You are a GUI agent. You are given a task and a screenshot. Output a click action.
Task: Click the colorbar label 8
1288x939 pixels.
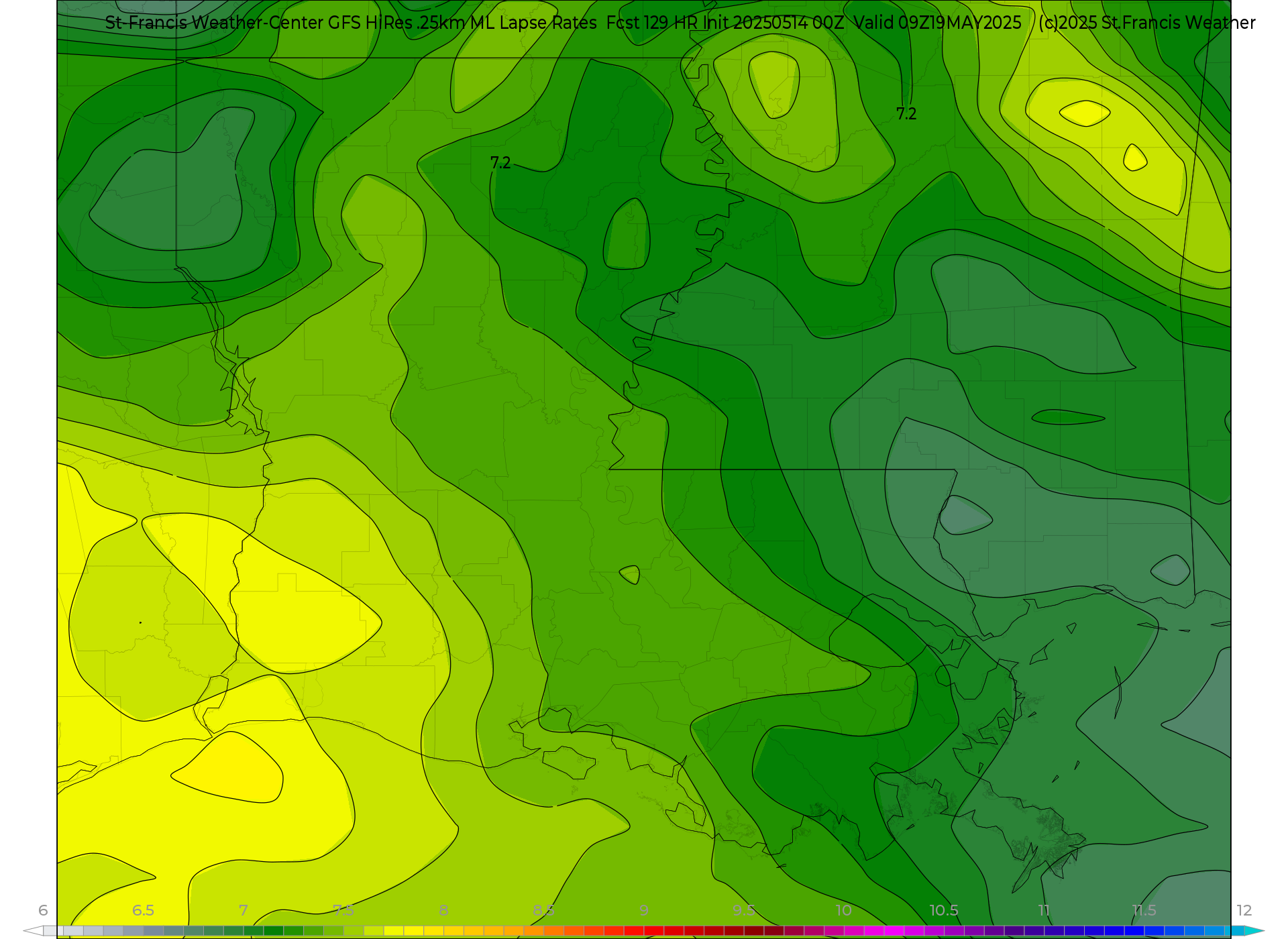(443, 910)
